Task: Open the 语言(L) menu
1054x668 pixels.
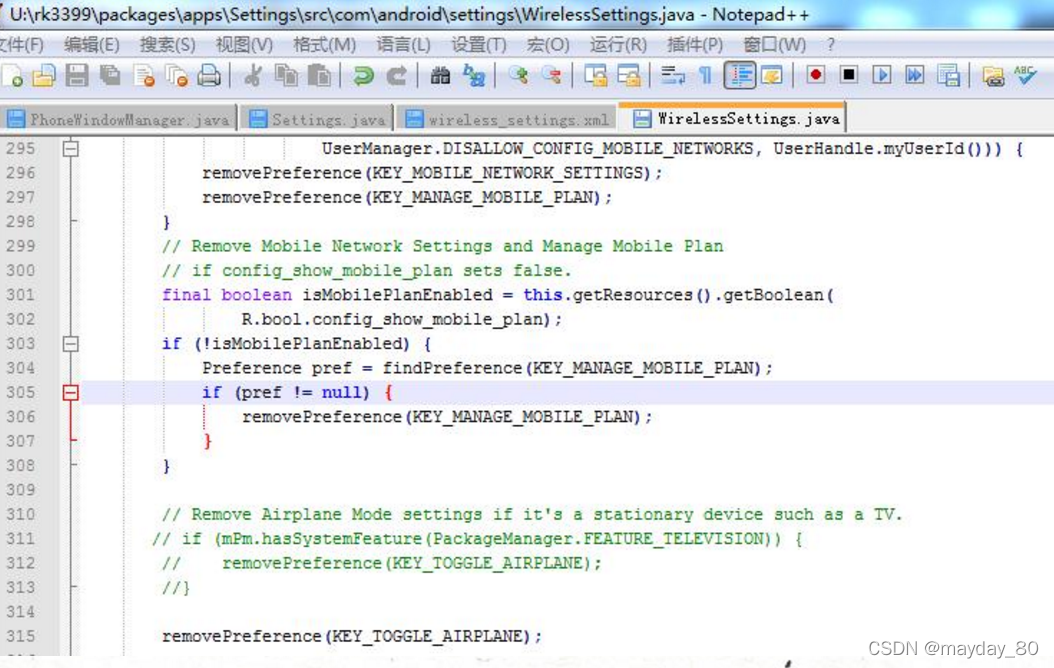Action: (x=403, y=45)
